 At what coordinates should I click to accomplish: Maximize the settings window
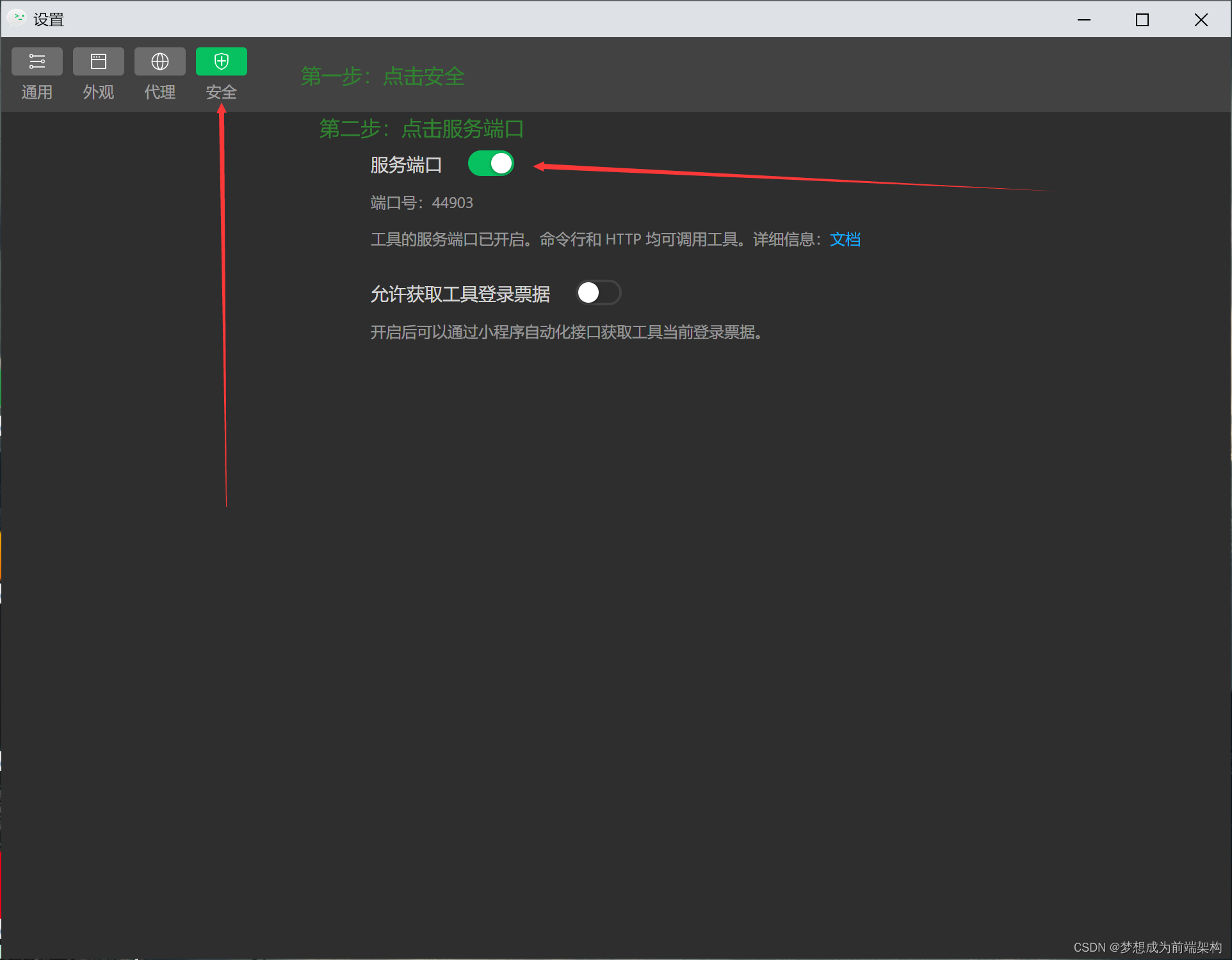coord(1142,20)
